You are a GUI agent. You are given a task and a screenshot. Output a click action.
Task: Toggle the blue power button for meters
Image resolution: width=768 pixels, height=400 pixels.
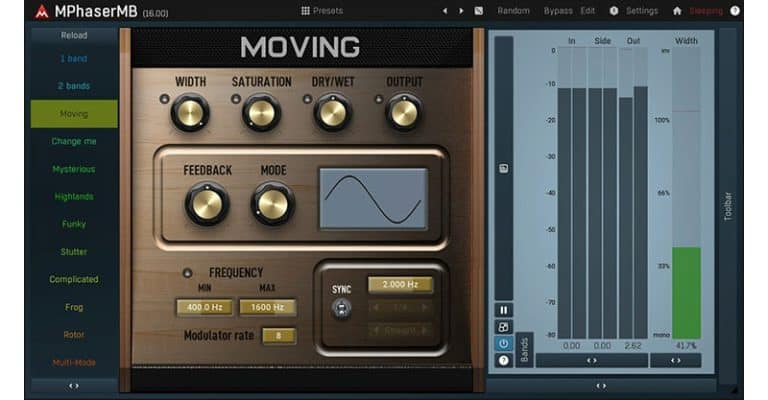tap(504, 344)
